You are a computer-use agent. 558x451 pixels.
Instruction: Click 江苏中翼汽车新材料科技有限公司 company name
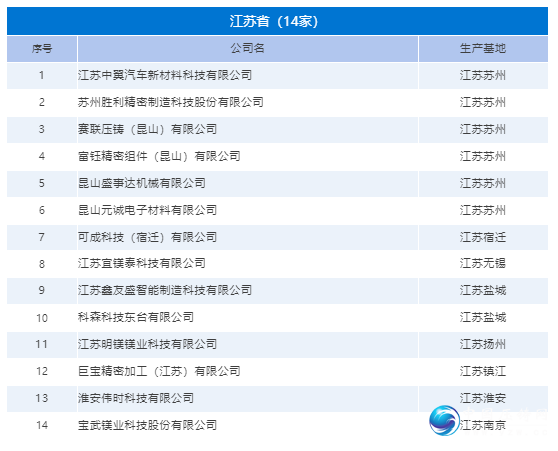165,75
